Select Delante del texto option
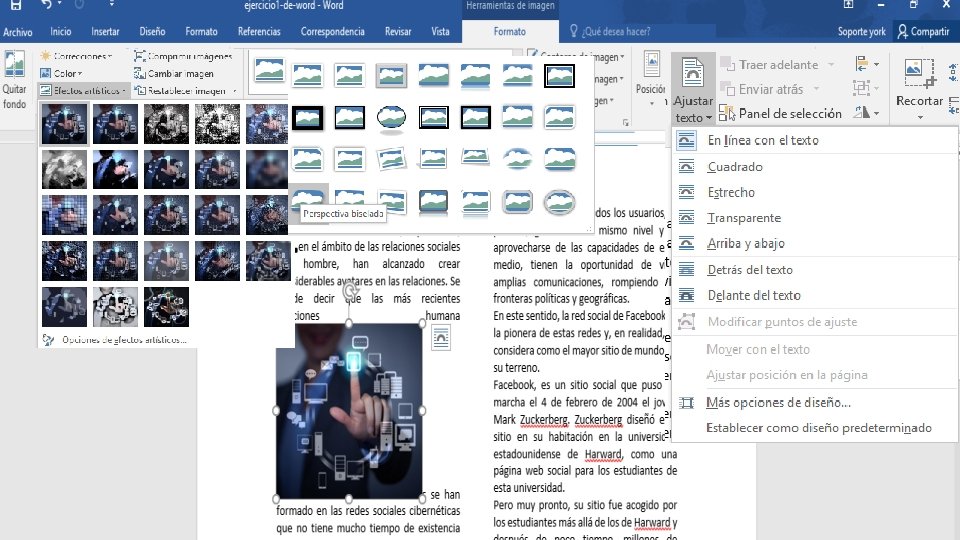Viewport: 960px width, 540px height. pyautogui.click(x=815, y=296)
